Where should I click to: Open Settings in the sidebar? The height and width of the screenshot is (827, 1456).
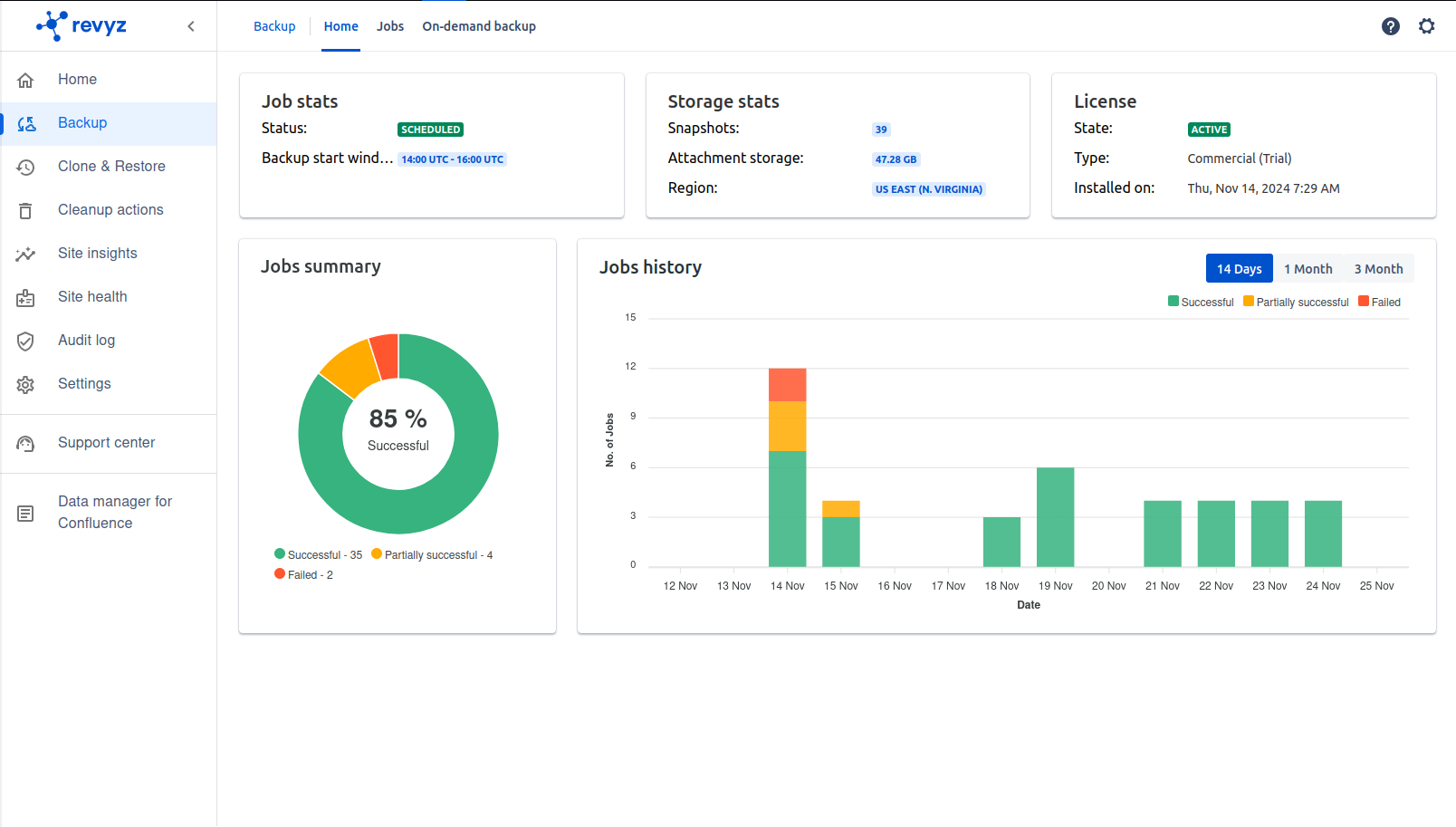[109, 384]
